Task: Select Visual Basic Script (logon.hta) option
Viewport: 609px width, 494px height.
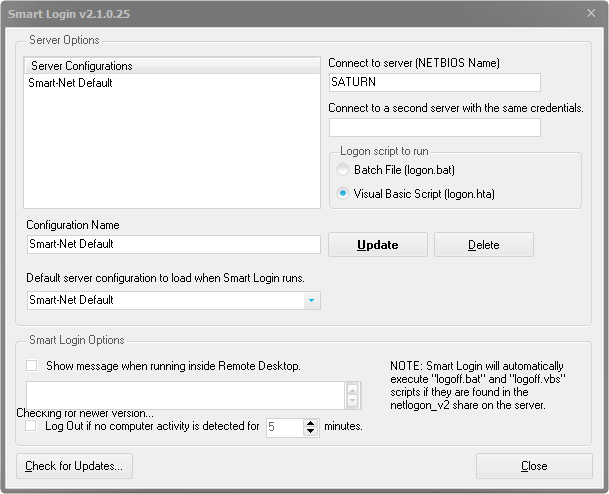Action: coord(343,193)
